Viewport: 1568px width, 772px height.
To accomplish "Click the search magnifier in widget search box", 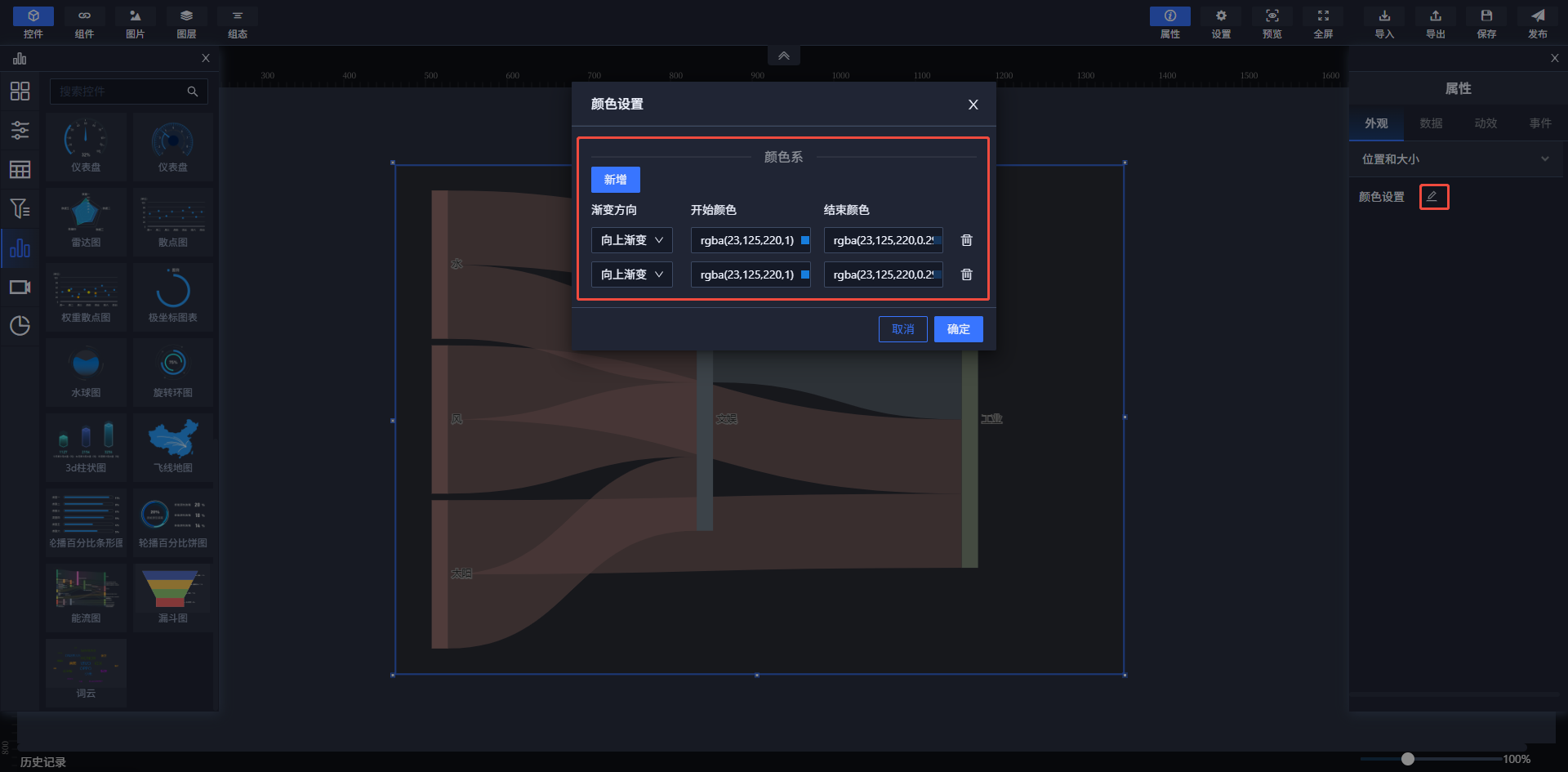I will pyautogui.click(x=193, y=91).
